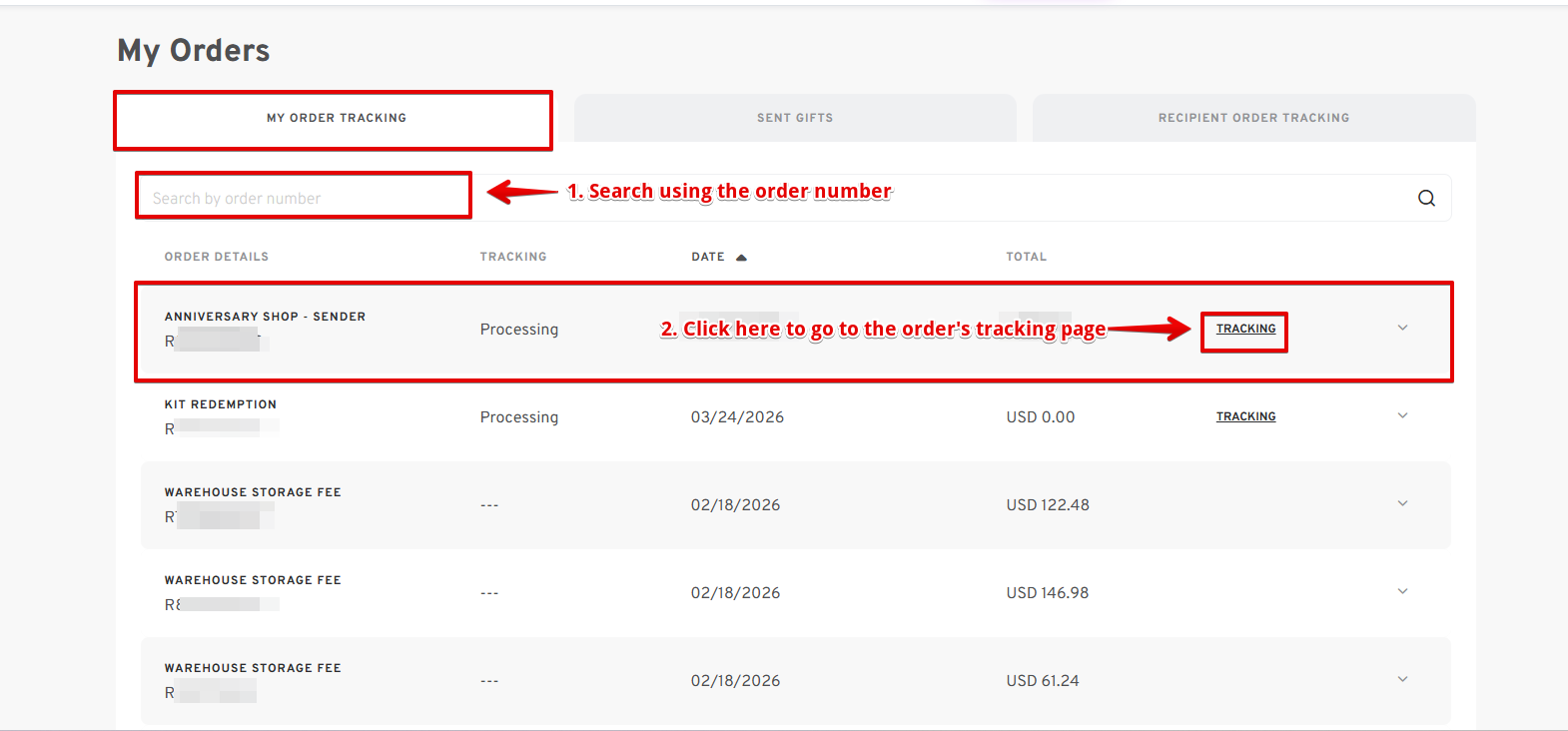
Task: Click the Total column header
Action: 1027,257
